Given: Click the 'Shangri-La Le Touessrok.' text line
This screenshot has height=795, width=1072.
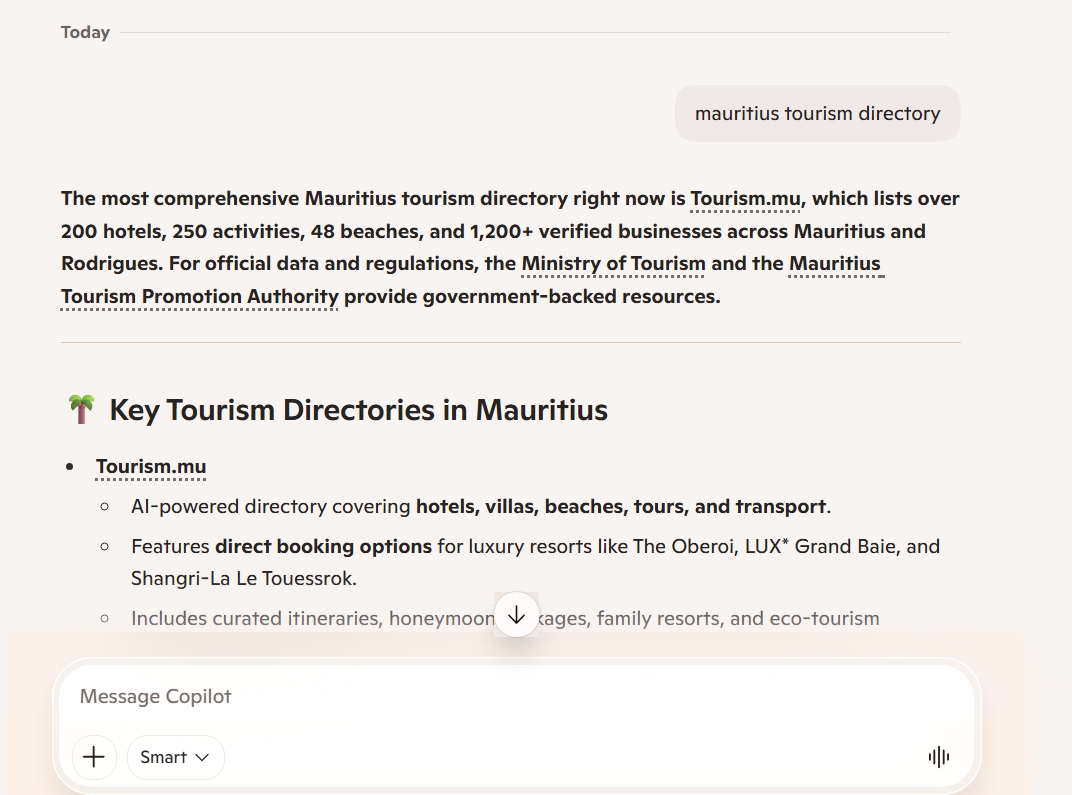Looking at the screenshot, I should [244, 578].
